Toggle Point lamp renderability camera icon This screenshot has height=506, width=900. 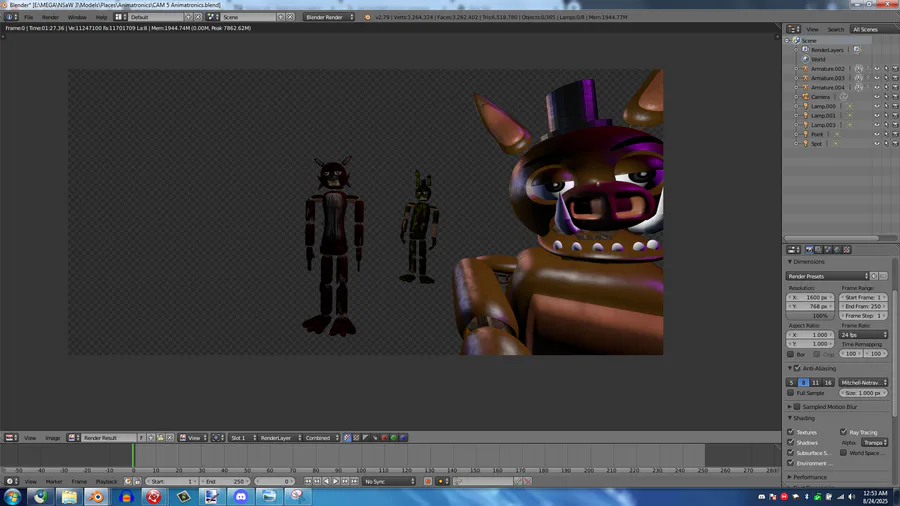click(895, 134)
